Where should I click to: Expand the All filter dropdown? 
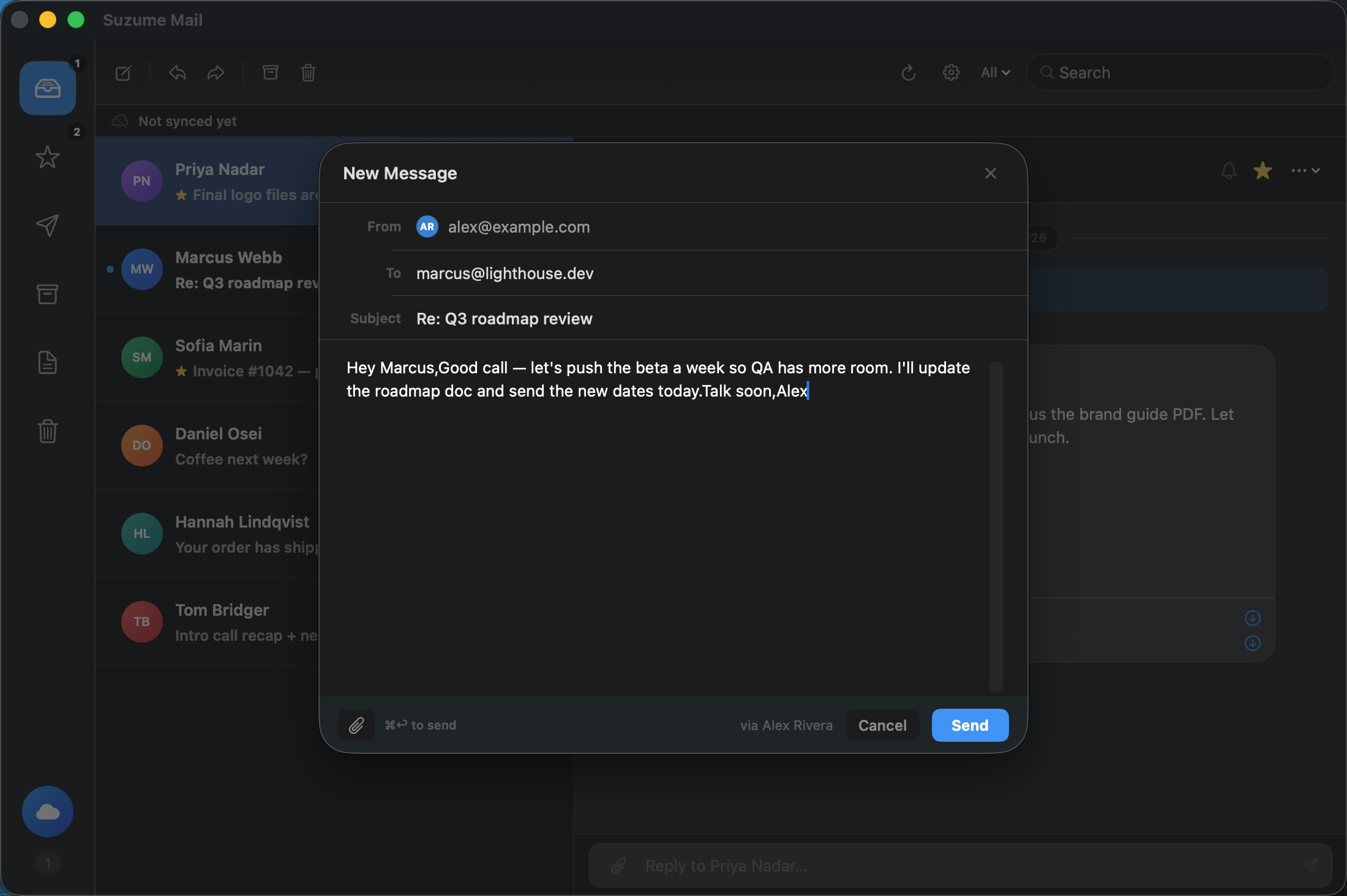pyautogui.click(x=995, y=72)
